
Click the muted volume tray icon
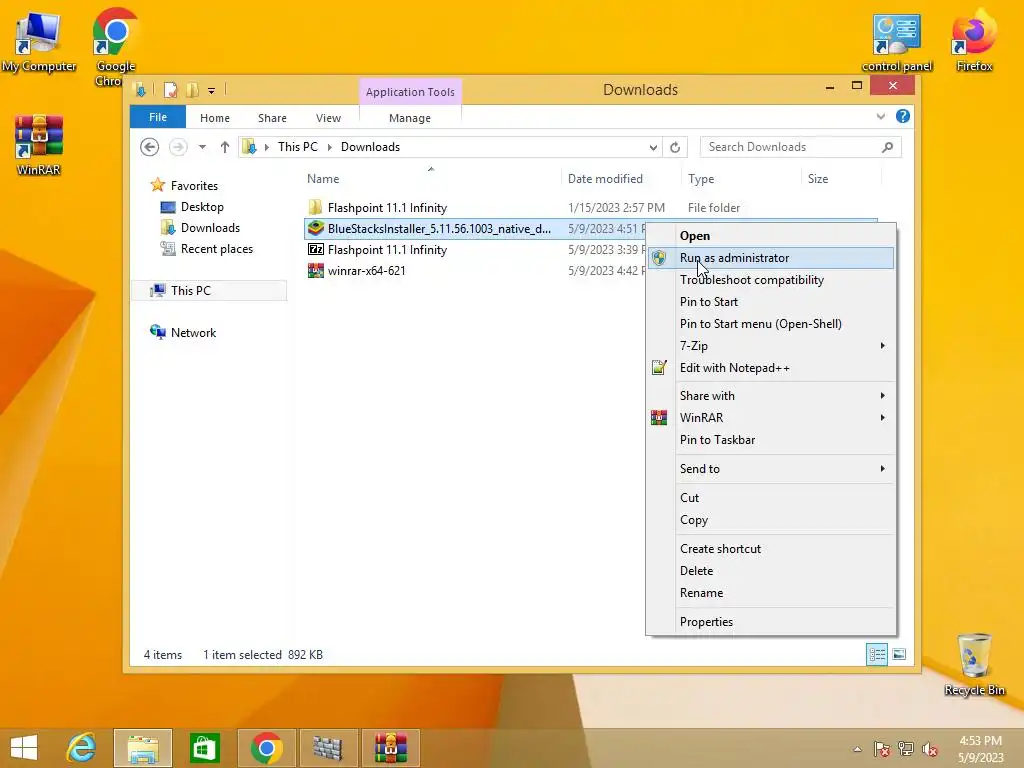click(x=930, y=749)
